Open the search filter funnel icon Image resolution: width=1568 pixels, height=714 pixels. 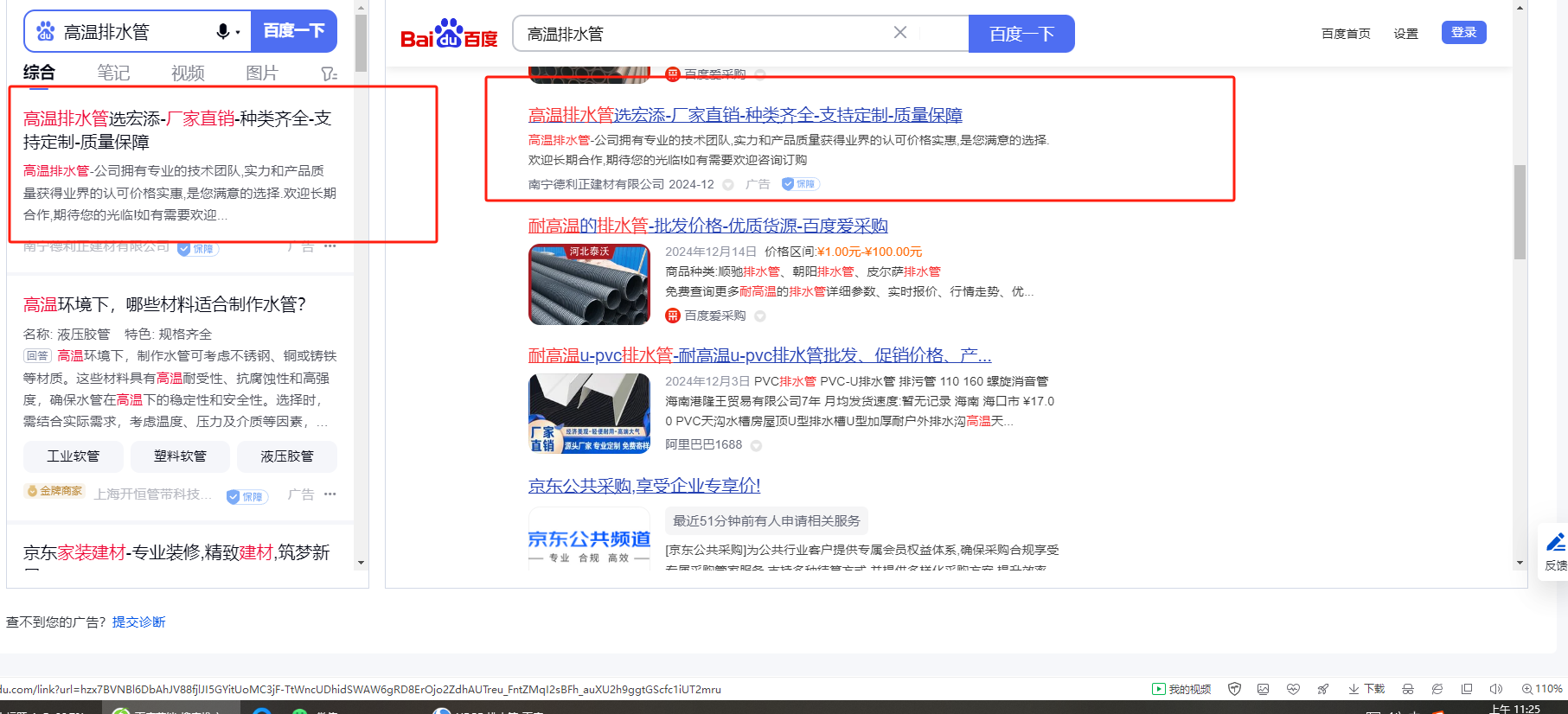click(329, 73)
